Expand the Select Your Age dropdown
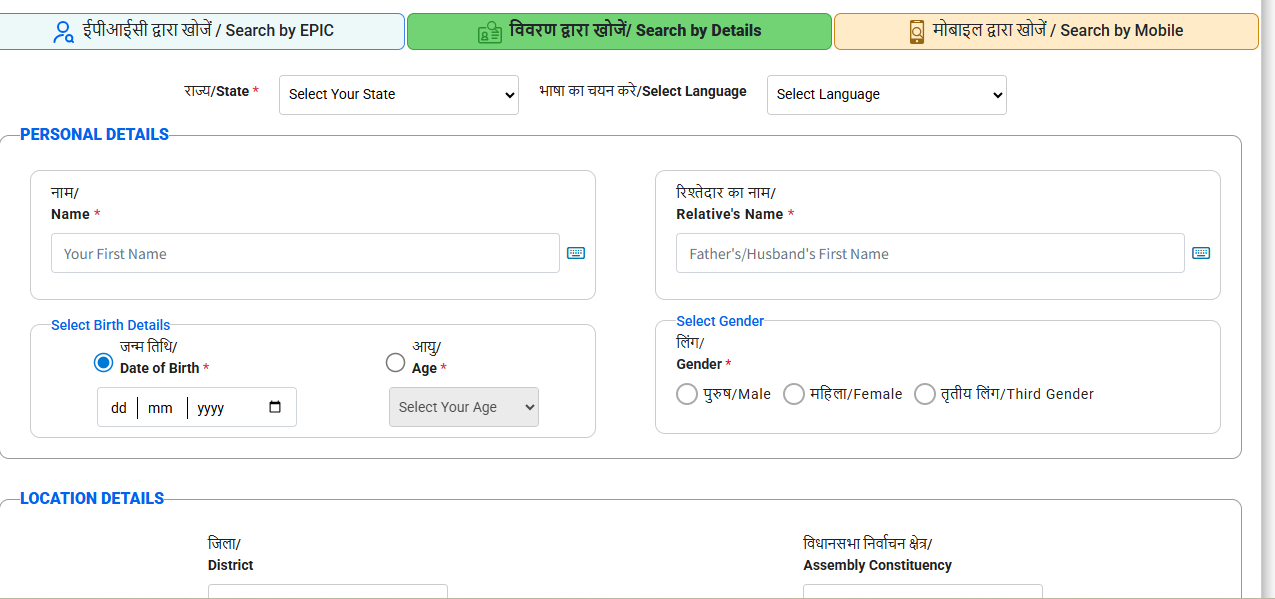 point(464,407)
